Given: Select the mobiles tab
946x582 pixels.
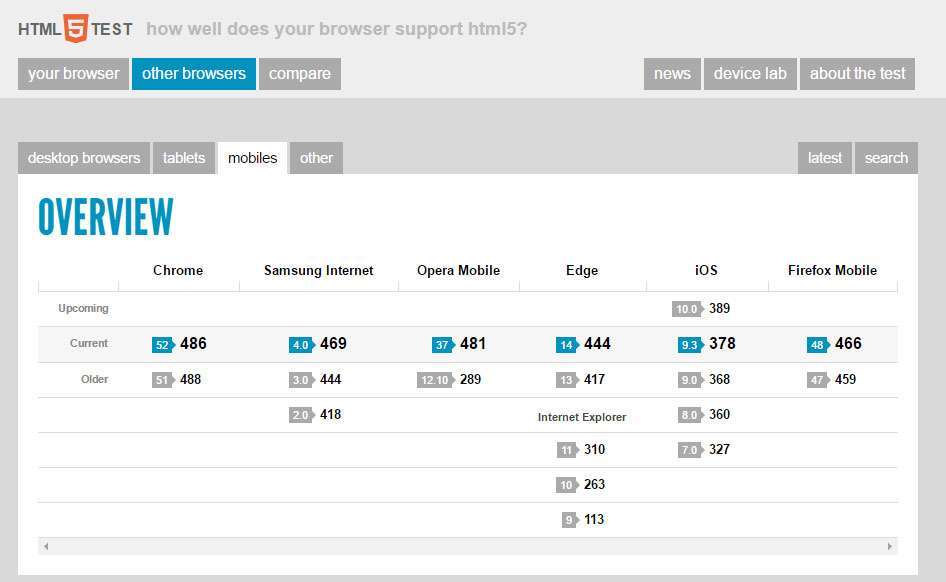Looking at the screenshot, I should pyautogui.click(x=252, y=158).
